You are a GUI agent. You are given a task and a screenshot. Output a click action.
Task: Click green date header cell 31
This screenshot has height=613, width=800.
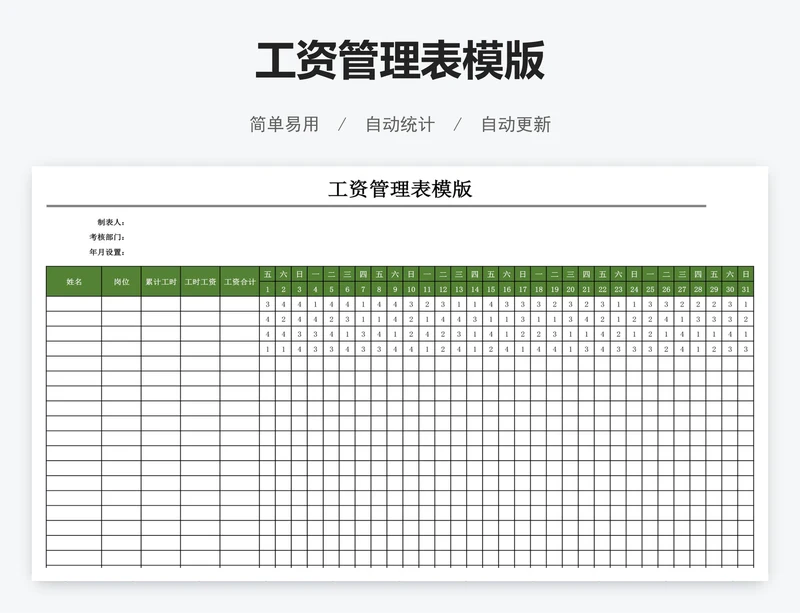coord(746,289)
